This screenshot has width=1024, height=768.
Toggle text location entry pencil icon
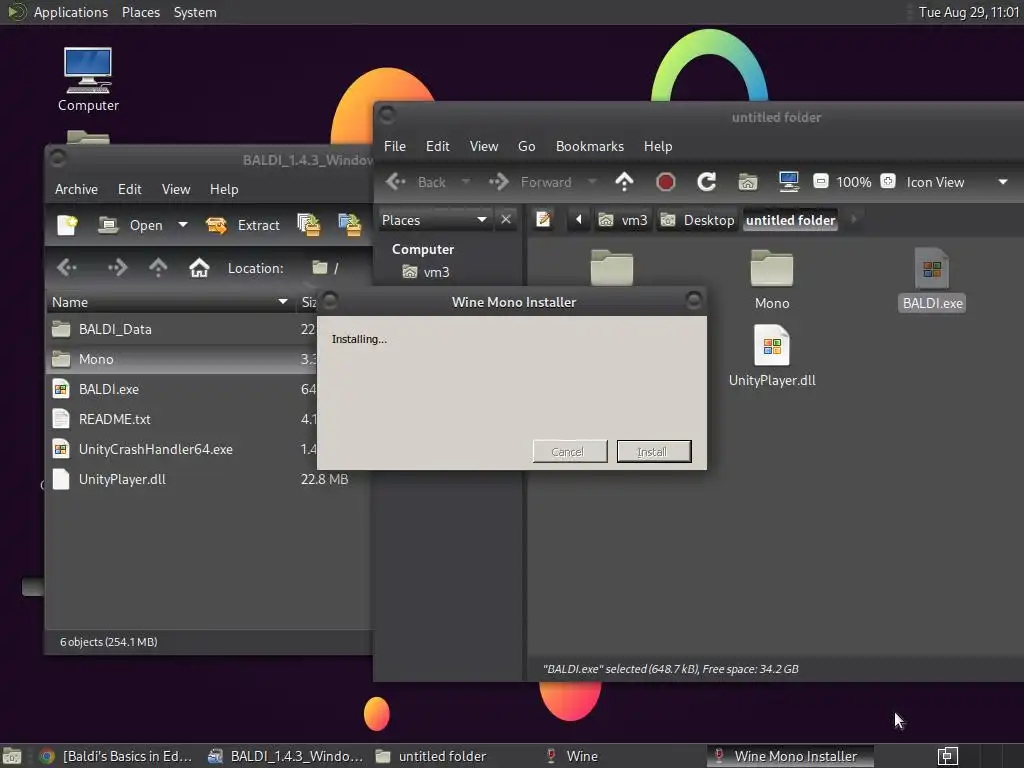tap(543, 219)
